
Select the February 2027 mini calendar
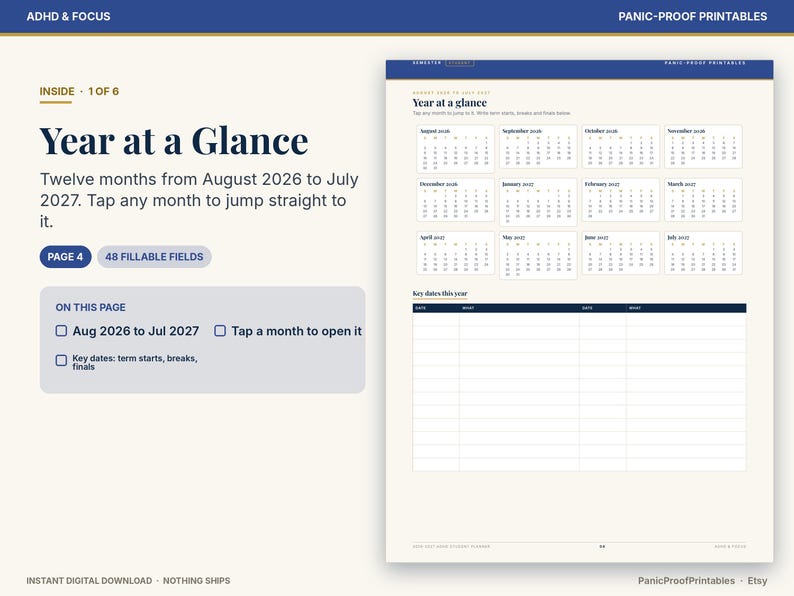[620, 200]
